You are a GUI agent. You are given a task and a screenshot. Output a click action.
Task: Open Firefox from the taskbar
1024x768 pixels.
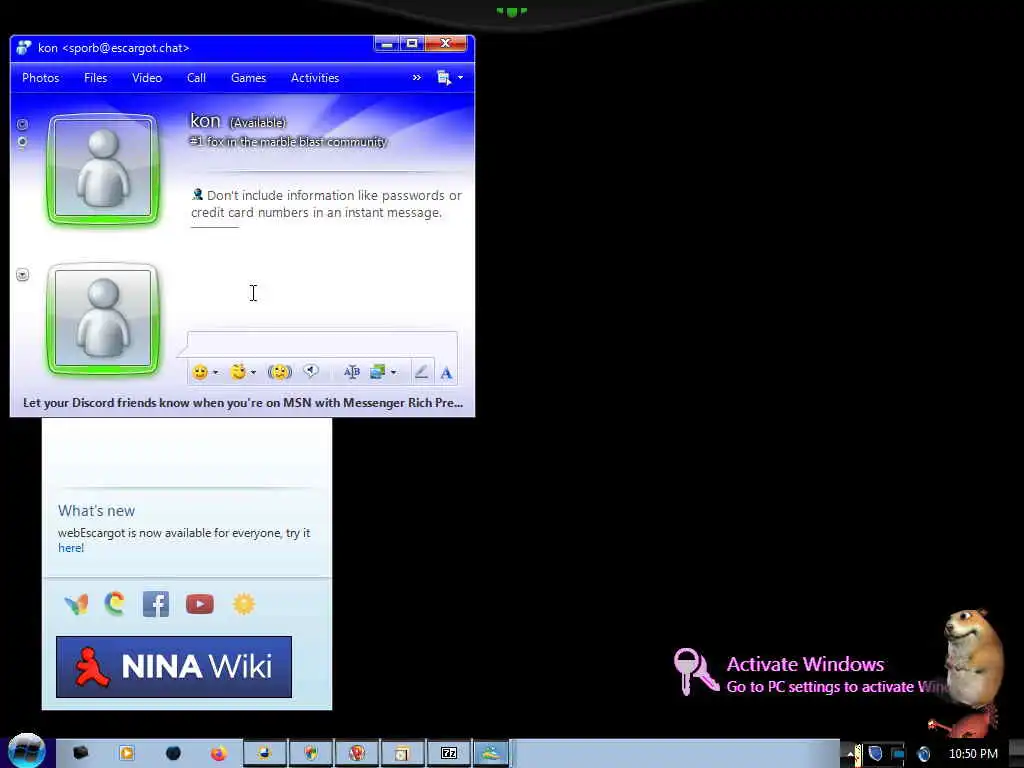(219, 754)
